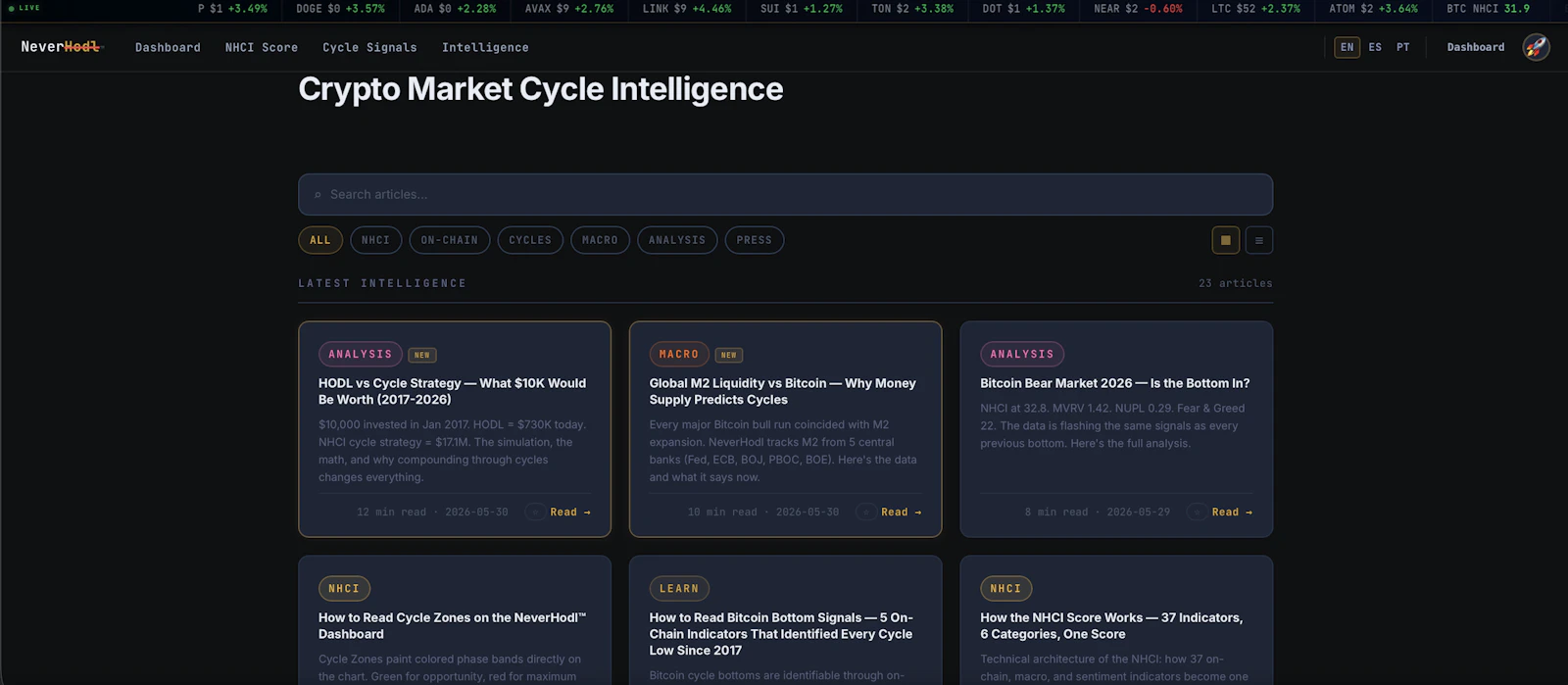Click MACRO tag on Global M2 card
Viewport: 1568px width, 685px height.
pos(679,354)
